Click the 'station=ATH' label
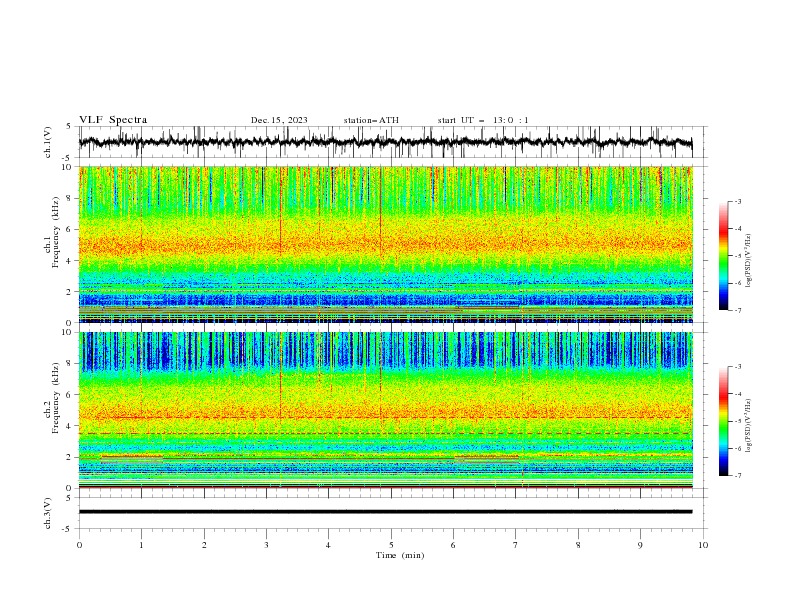 (x=371, y=120)
